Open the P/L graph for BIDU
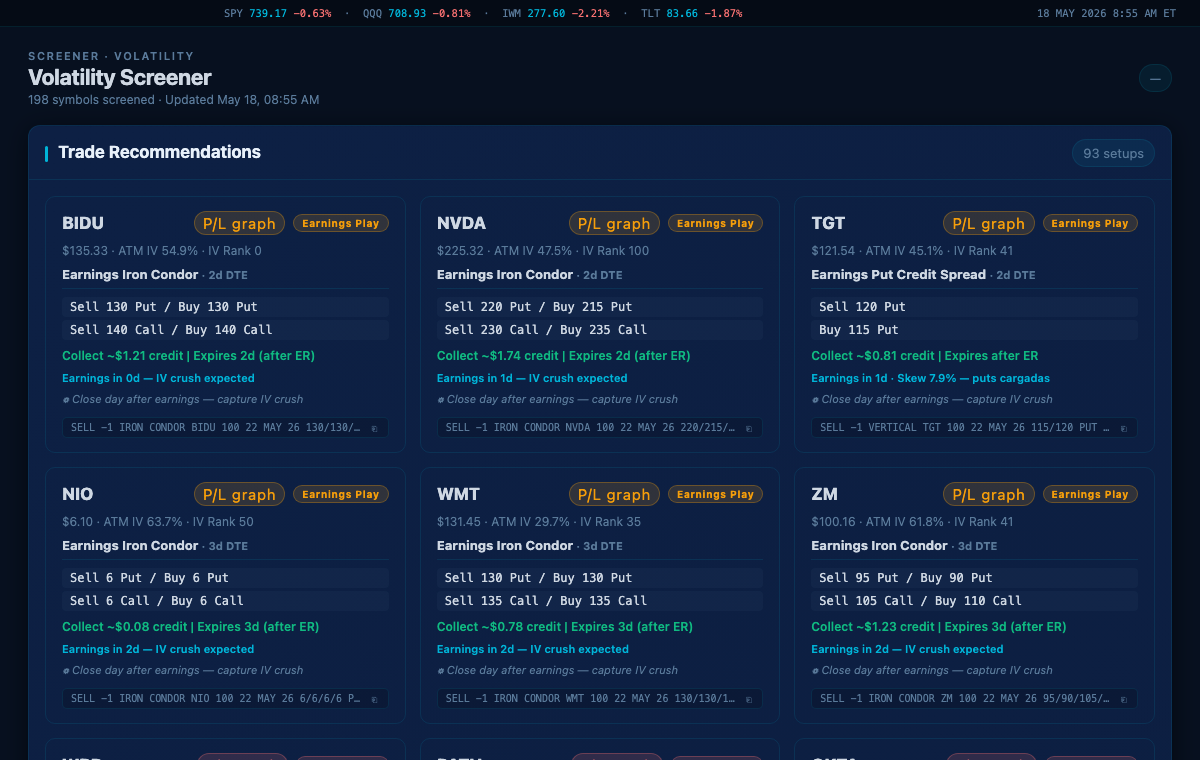Screen dimensions: 1200x760 (x=239, y=224)
